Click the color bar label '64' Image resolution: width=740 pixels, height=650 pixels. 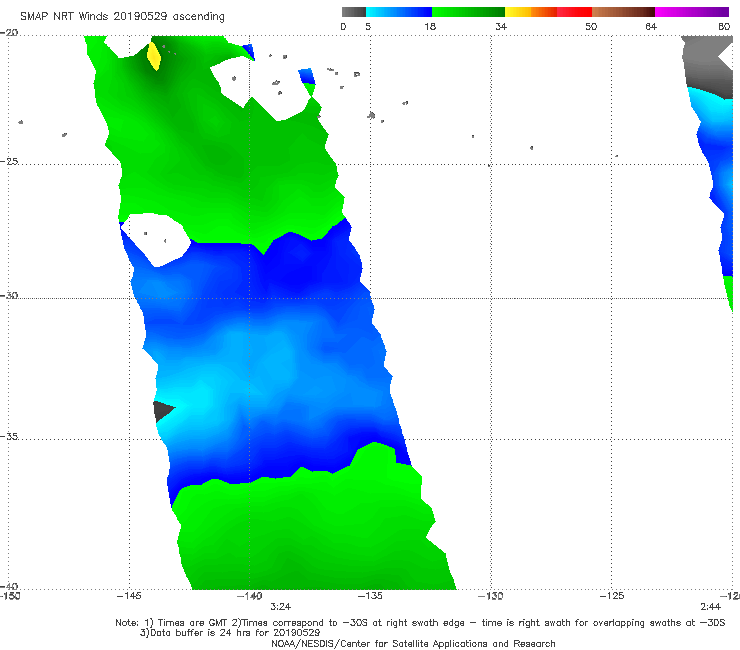(651, 26)
